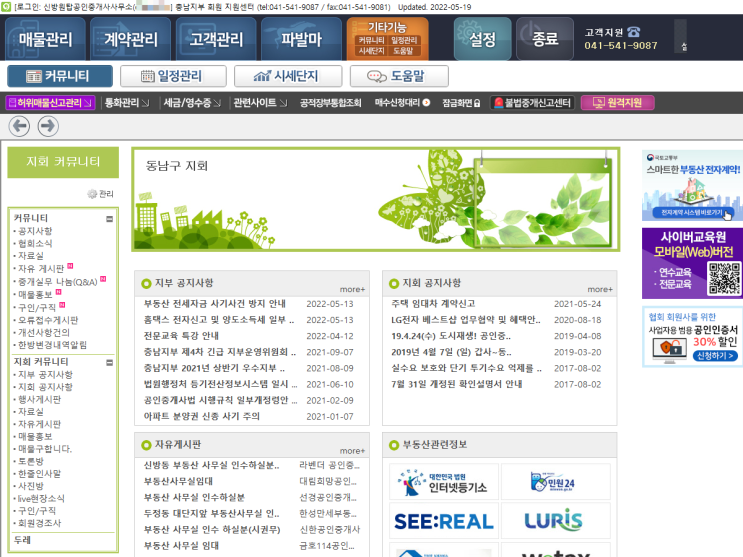Click more+ in 지회 공지사항 panel
Screen dimensions: 743x557
(x=600, y=289)
